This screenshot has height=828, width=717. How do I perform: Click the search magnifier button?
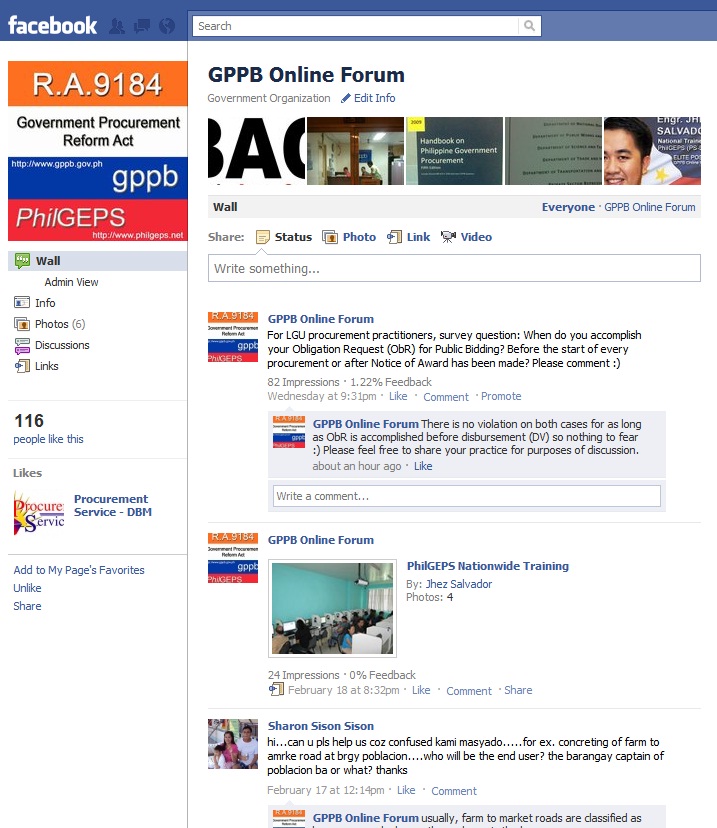click(529, 26)
